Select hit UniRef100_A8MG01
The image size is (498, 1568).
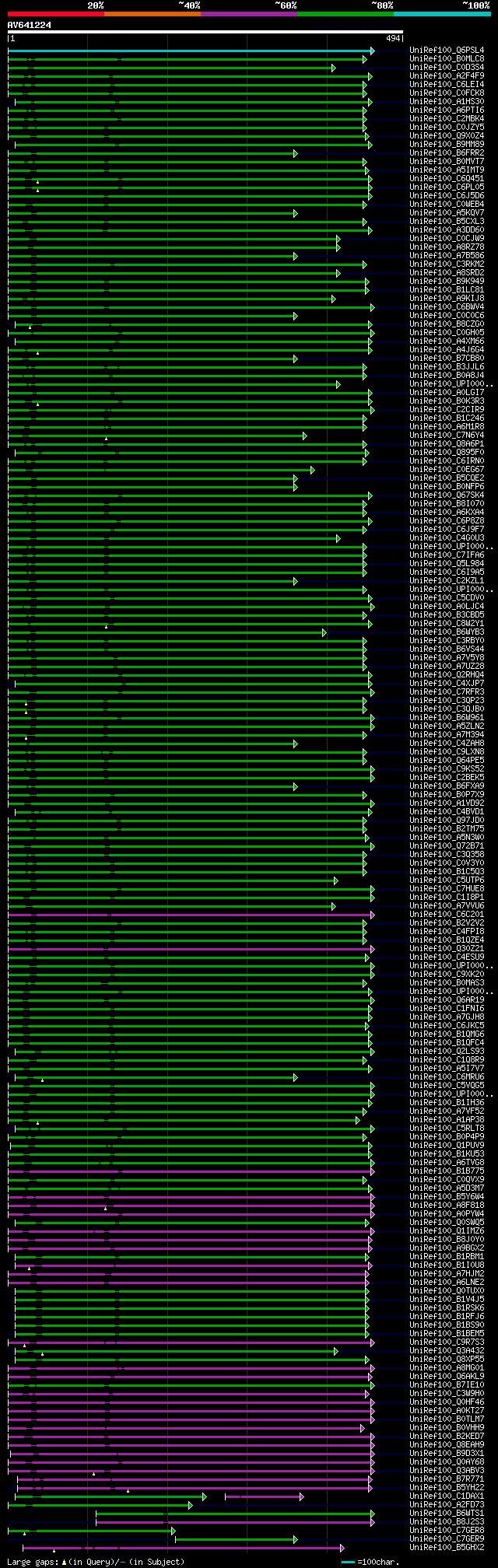[x=447, y=1367]
